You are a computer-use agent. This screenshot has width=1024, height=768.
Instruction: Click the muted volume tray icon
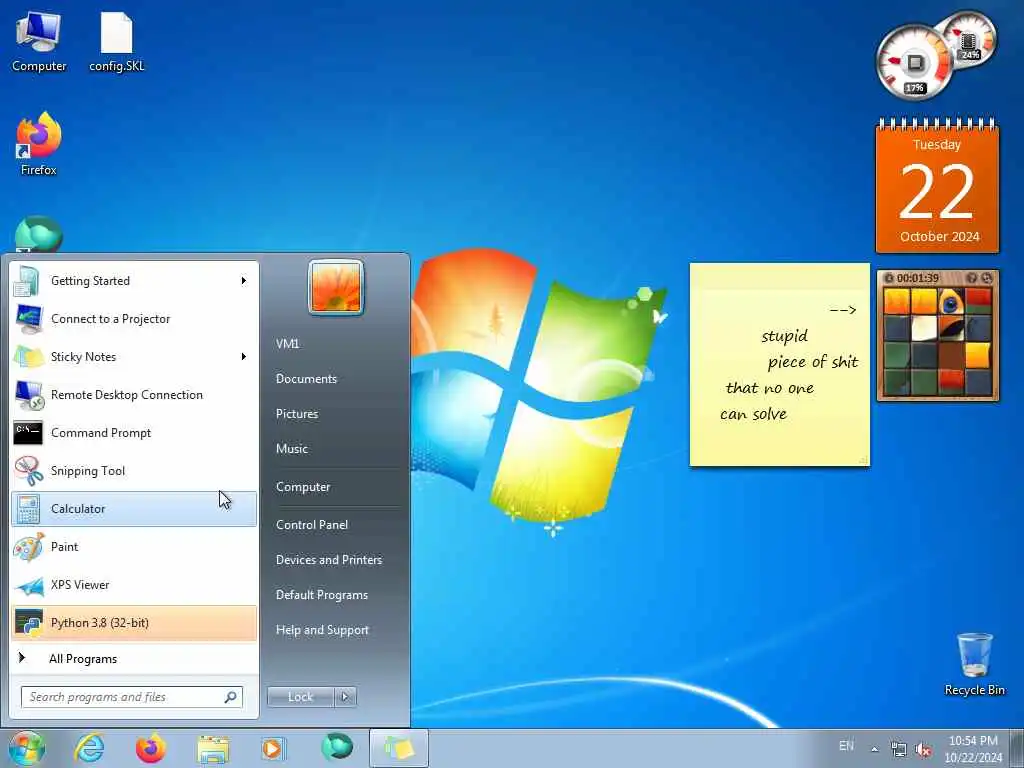click(923, 750)
